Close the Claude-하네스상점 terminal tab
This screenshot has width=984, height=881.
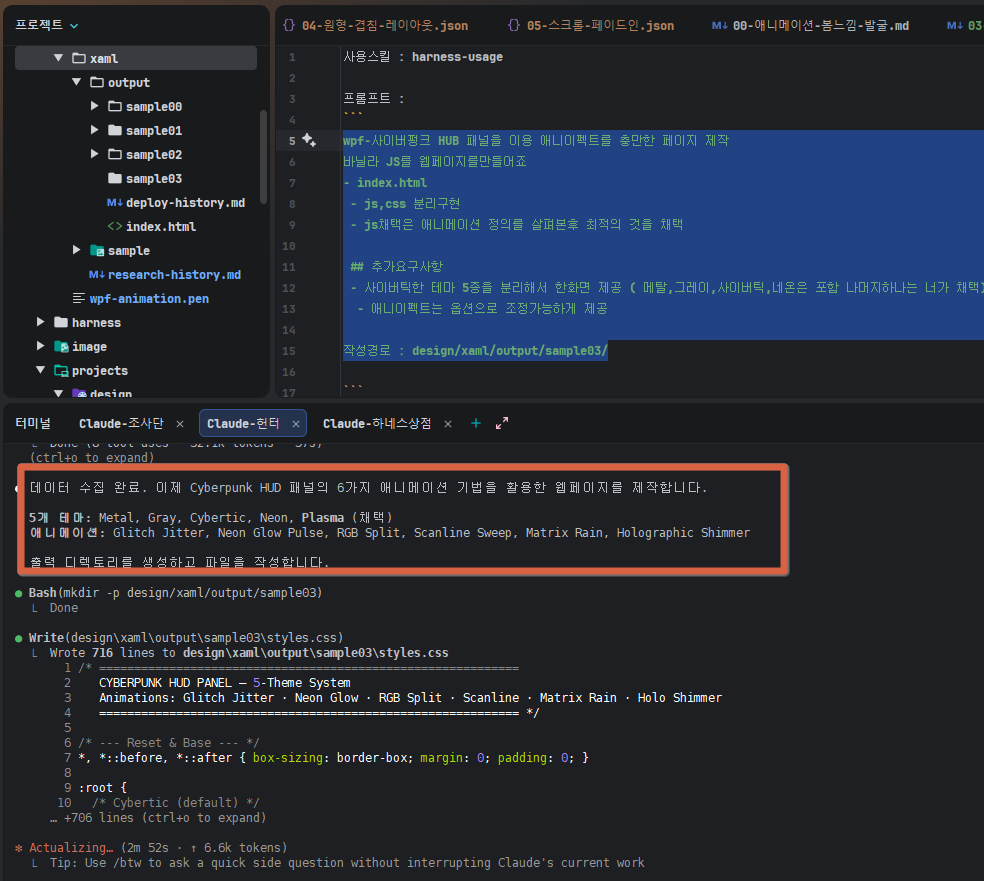click(447, 424)
